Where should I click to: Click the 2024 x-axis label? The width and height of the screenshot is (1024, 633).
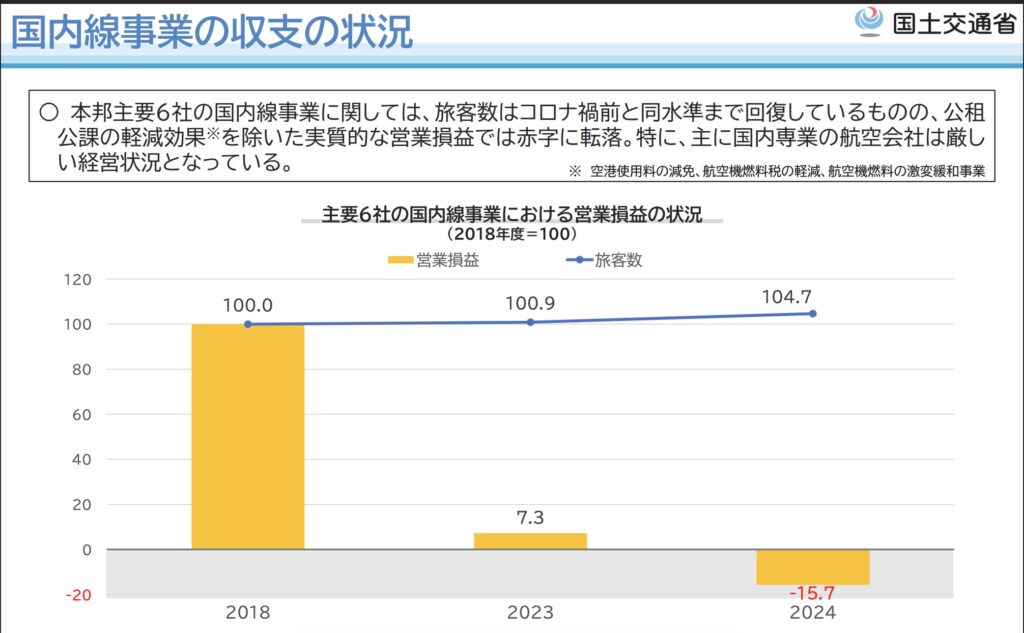coord(812,612)
